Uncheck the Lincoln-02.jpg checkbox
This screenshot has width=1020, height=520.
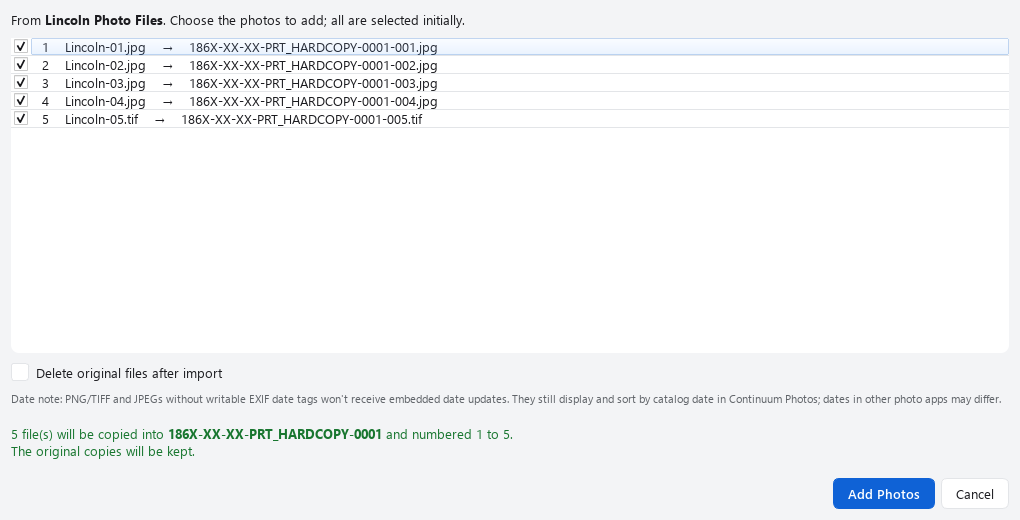21,64
